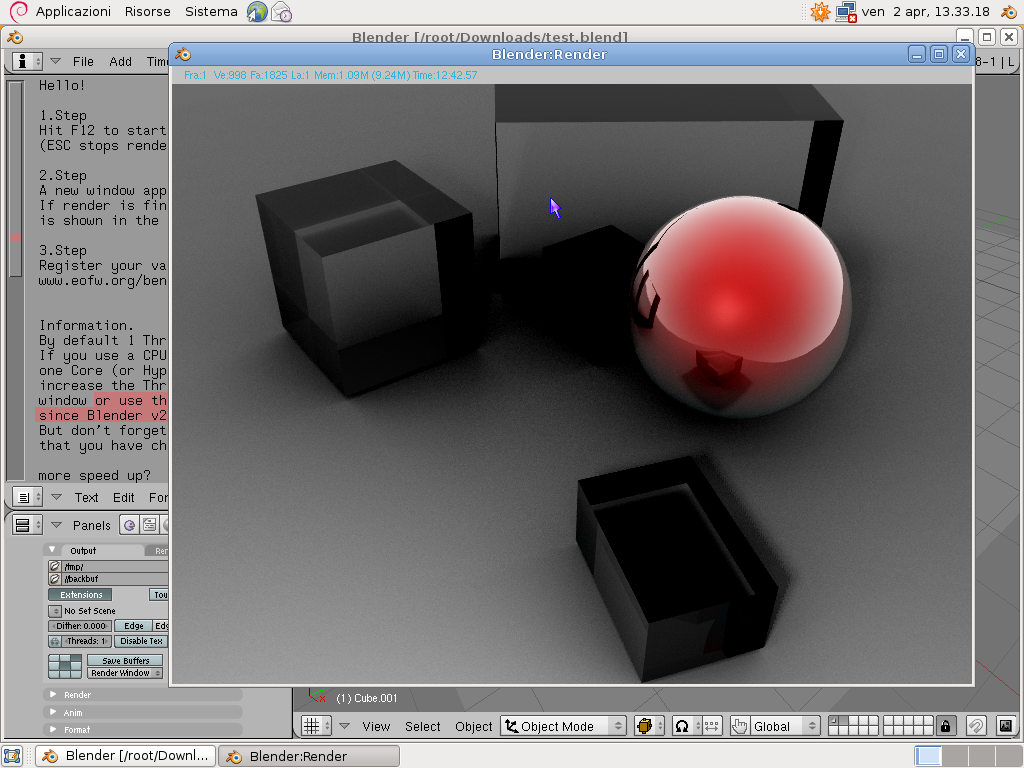Open the Buttons window type selector
1024x768 pixels.
pos(27,525)
